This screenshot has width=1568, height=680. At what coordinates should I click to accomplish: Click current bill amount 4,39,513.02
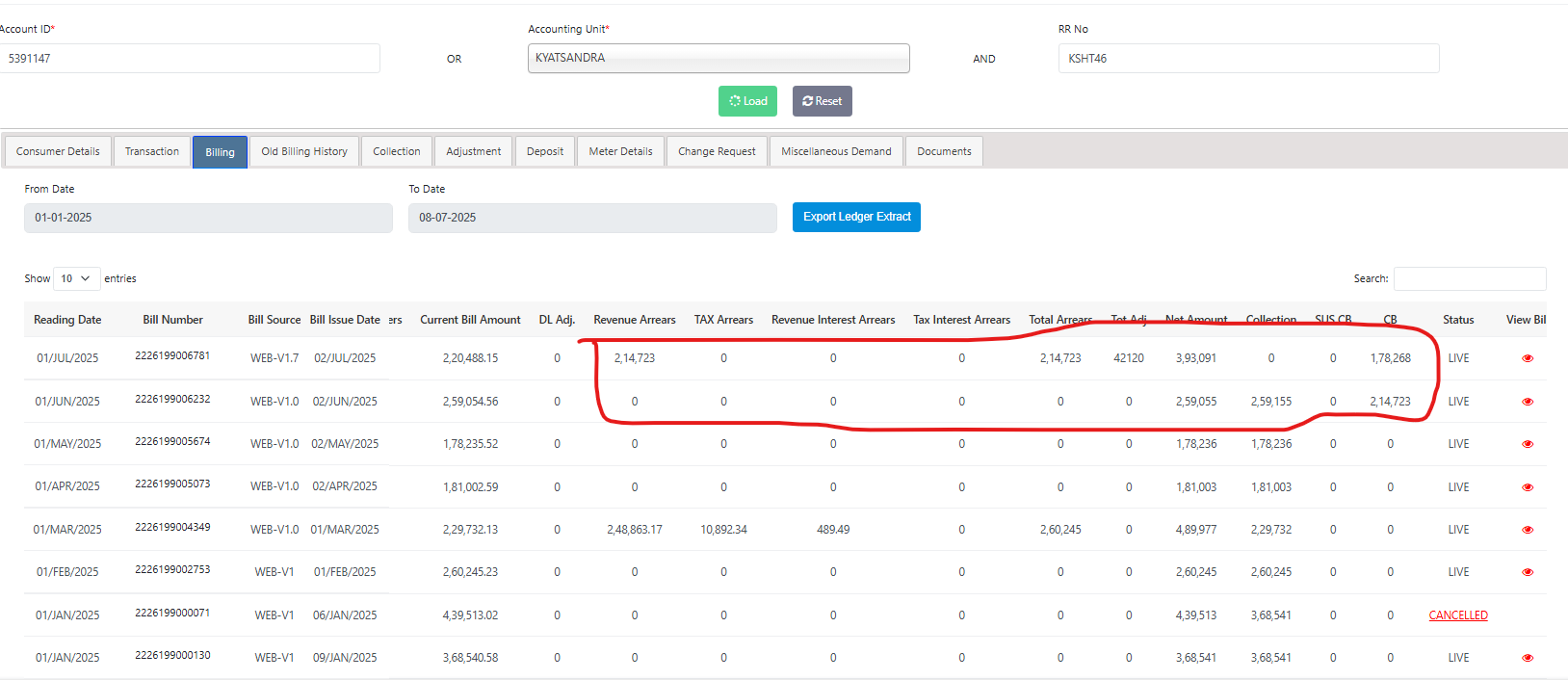coord(470,615)
